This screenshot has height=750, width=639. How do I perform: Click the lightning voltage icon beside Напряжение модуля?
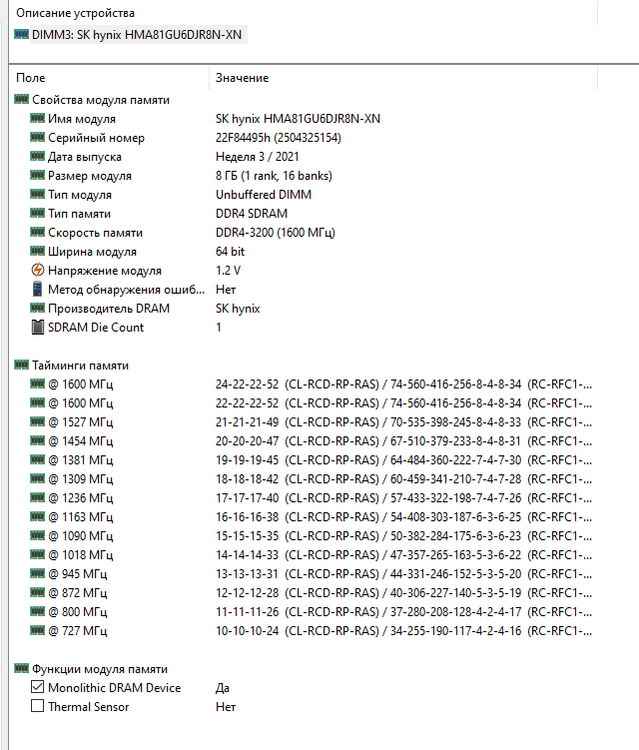(37, 270)
